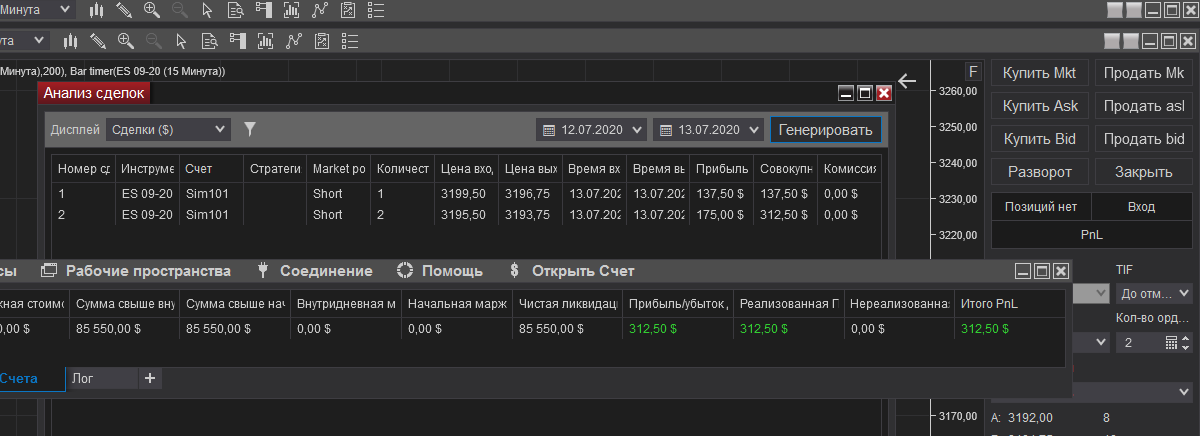1200x436 pixels.
Task: Click the Позиций нет position field
Action: coord(1041,206)
